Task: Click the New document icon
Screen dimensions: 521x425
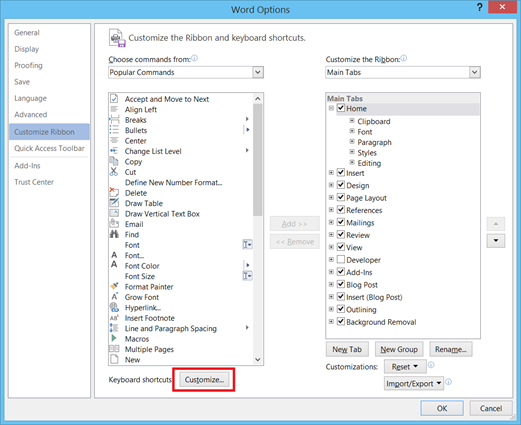Action: click(114, 359)
